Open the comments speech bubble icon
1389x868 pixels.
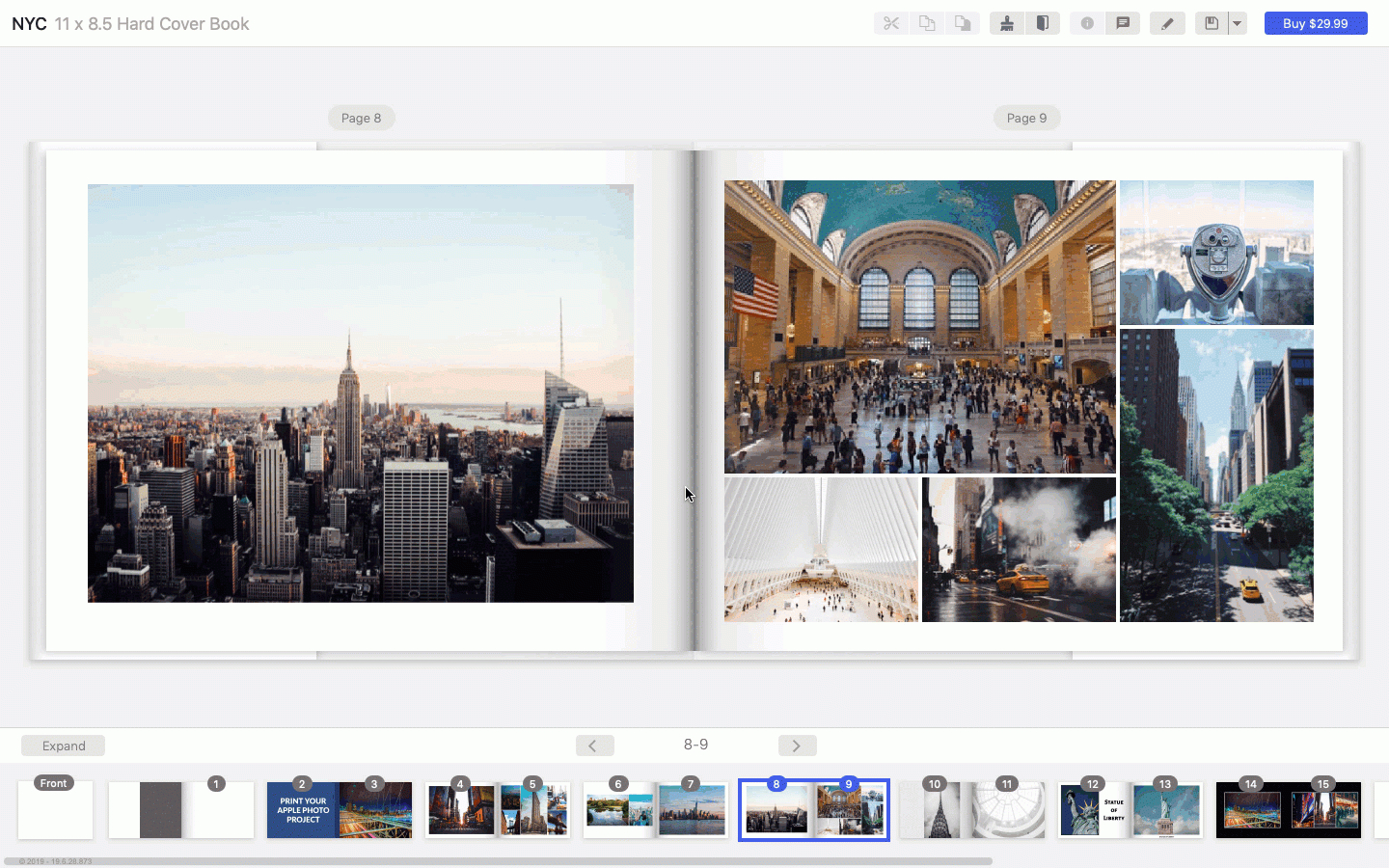(x=1123, y=23)
